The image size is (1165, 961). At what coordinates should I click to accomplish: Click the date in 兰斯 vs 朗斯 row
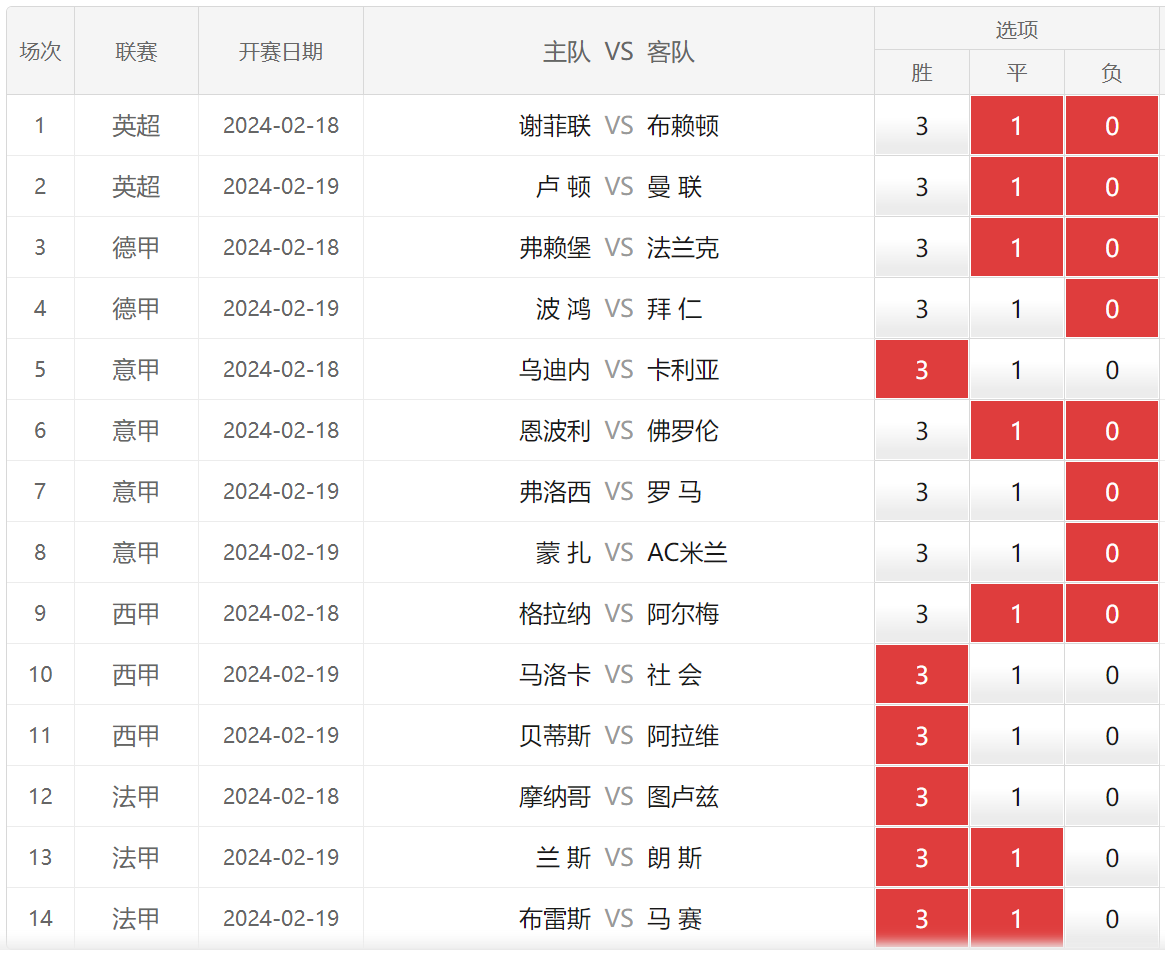[x=281, y=857]
